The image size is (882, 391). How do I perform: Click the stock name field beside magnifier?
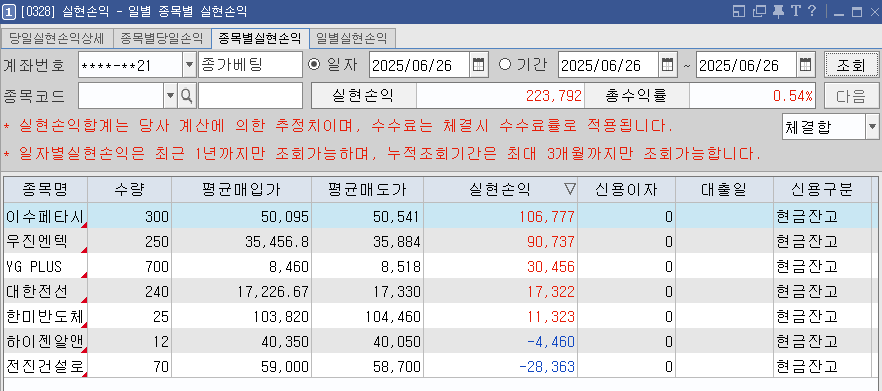250,96
